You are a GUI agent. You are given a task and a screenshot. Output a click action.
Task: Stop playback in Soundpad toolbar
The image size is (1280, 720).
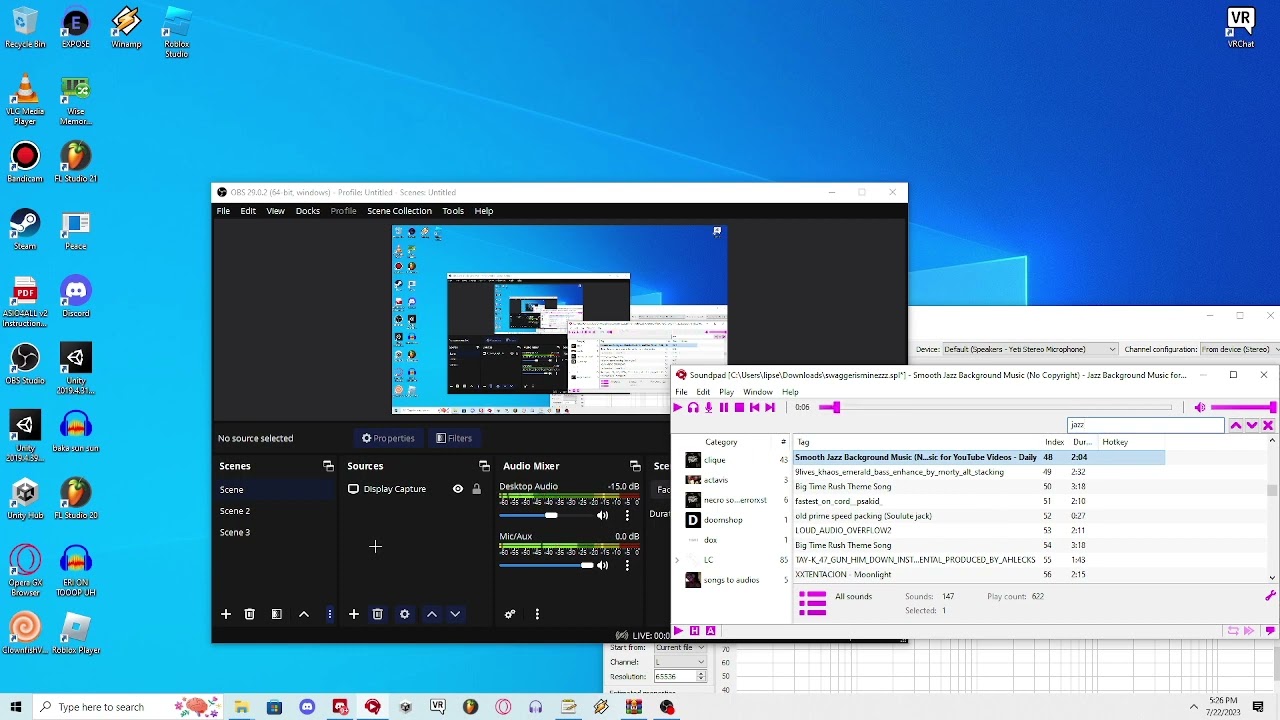coord(739,407)
